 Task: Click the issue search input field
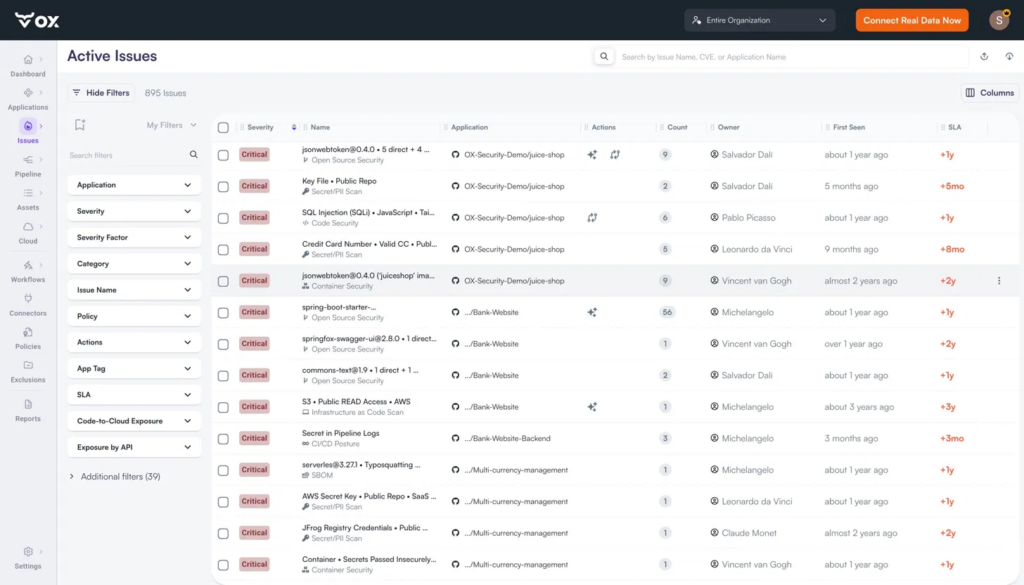pyautogui.click(x=792, y=57)
